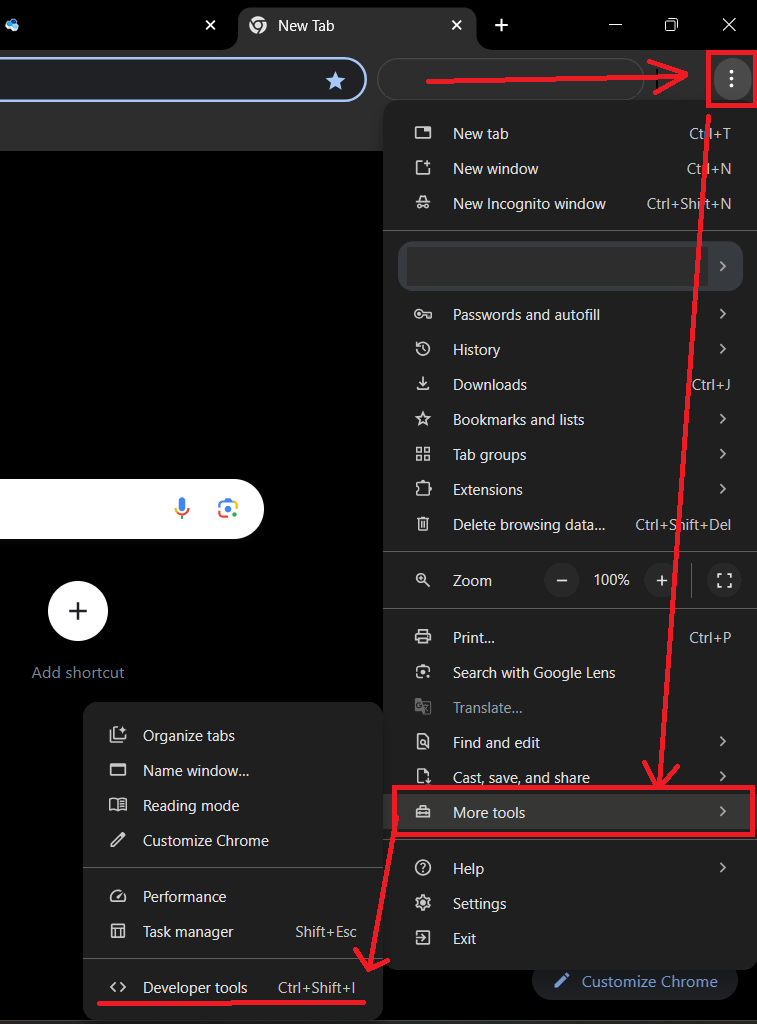Screen dimensions: 757x1024
Task: Click the Help question mark icon
Action: click(x=423, y=868)
